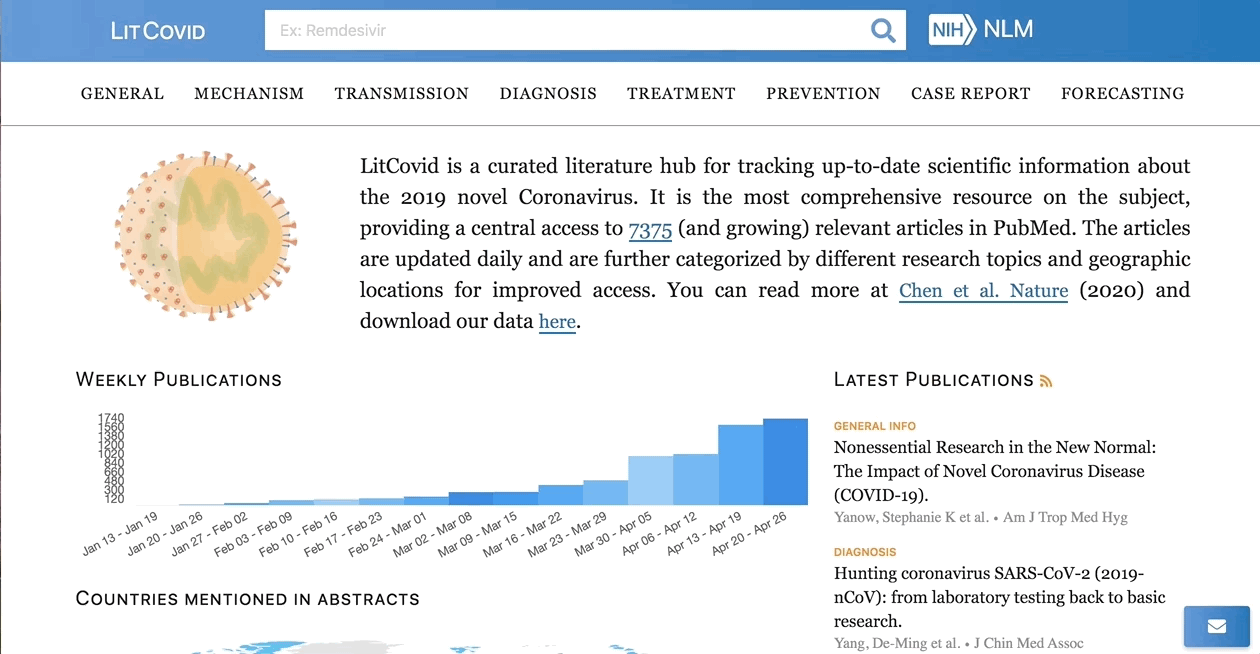The height and width of the screenshot is (654, 1260).
Task: Click the 'Countries mentioned in abstracts' heading
Action: [248, 599]
